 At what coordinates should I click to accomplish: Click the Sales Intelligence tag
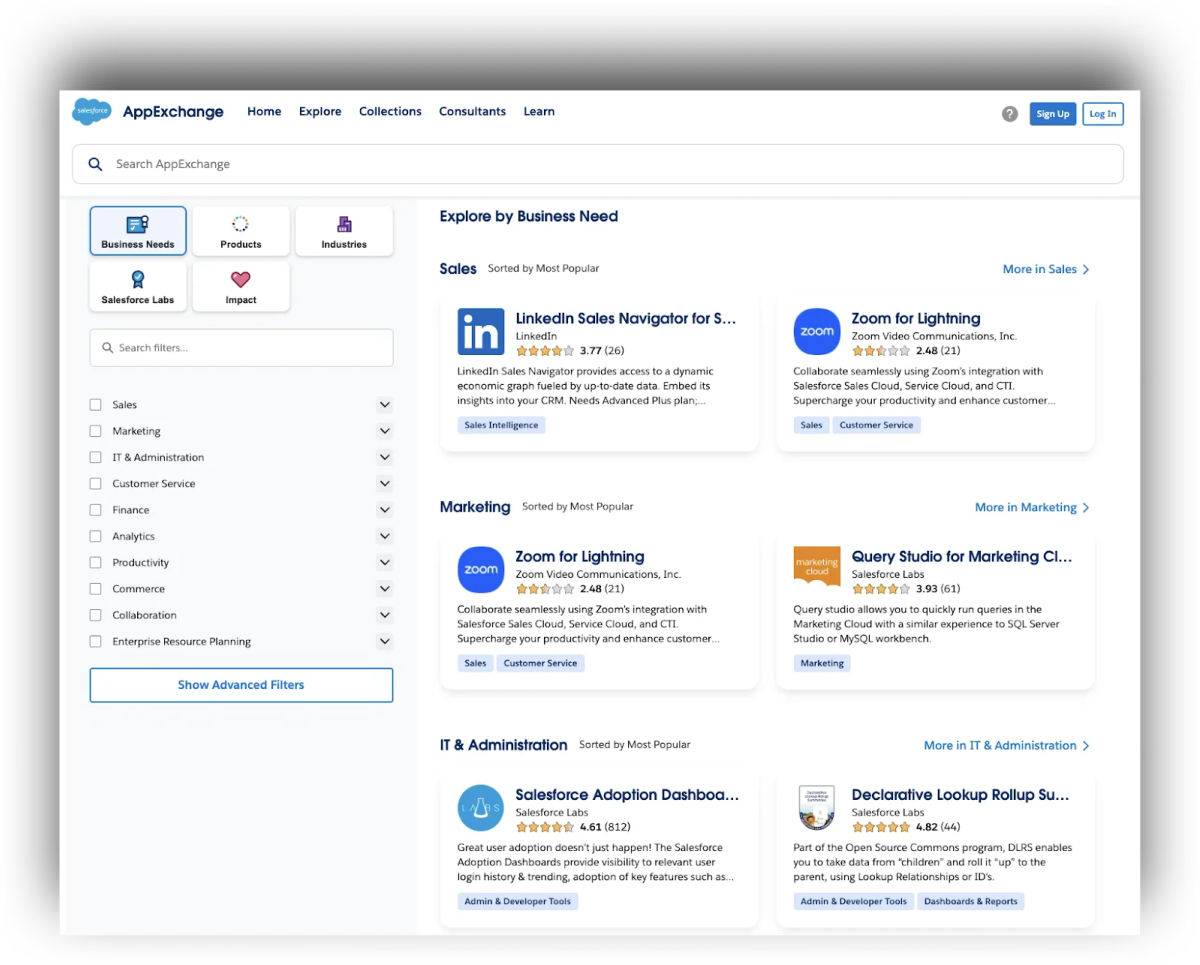coord(501,425)
